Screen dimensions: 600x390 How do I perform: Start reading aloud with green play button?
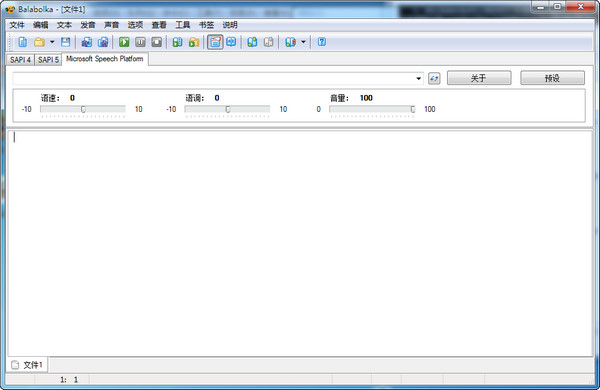124,42
